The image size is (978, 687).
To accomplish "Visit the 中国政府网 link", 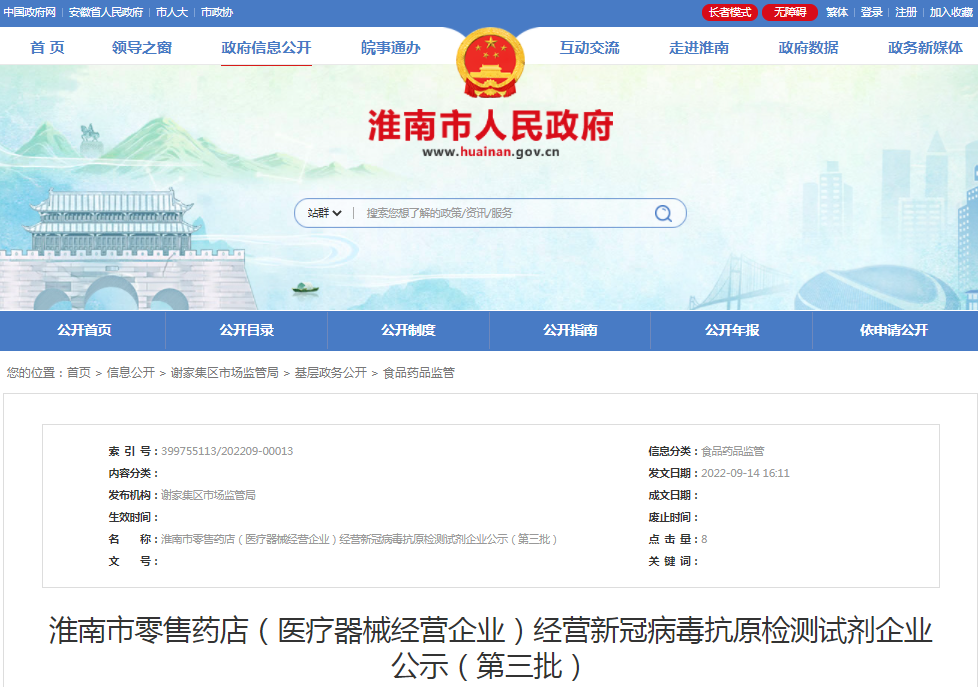I will [32, 13].
